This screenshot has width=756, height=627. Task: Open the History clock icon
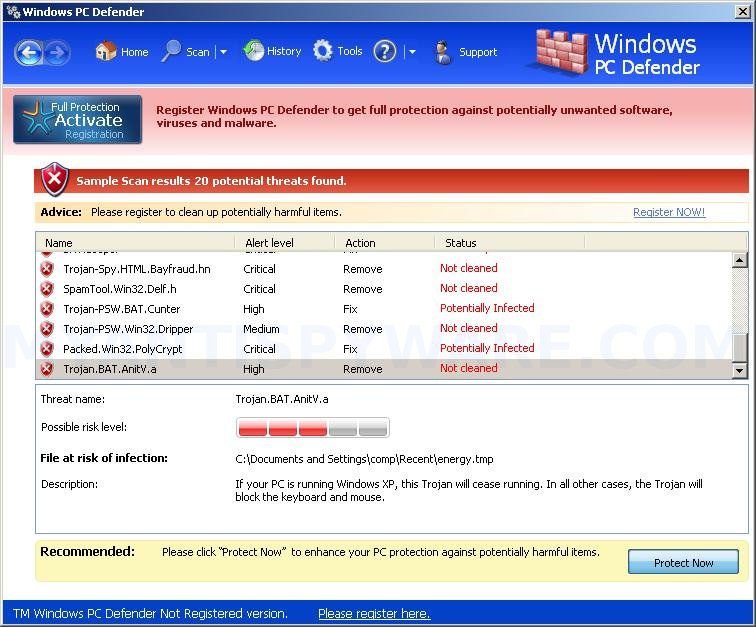(254, 51)
